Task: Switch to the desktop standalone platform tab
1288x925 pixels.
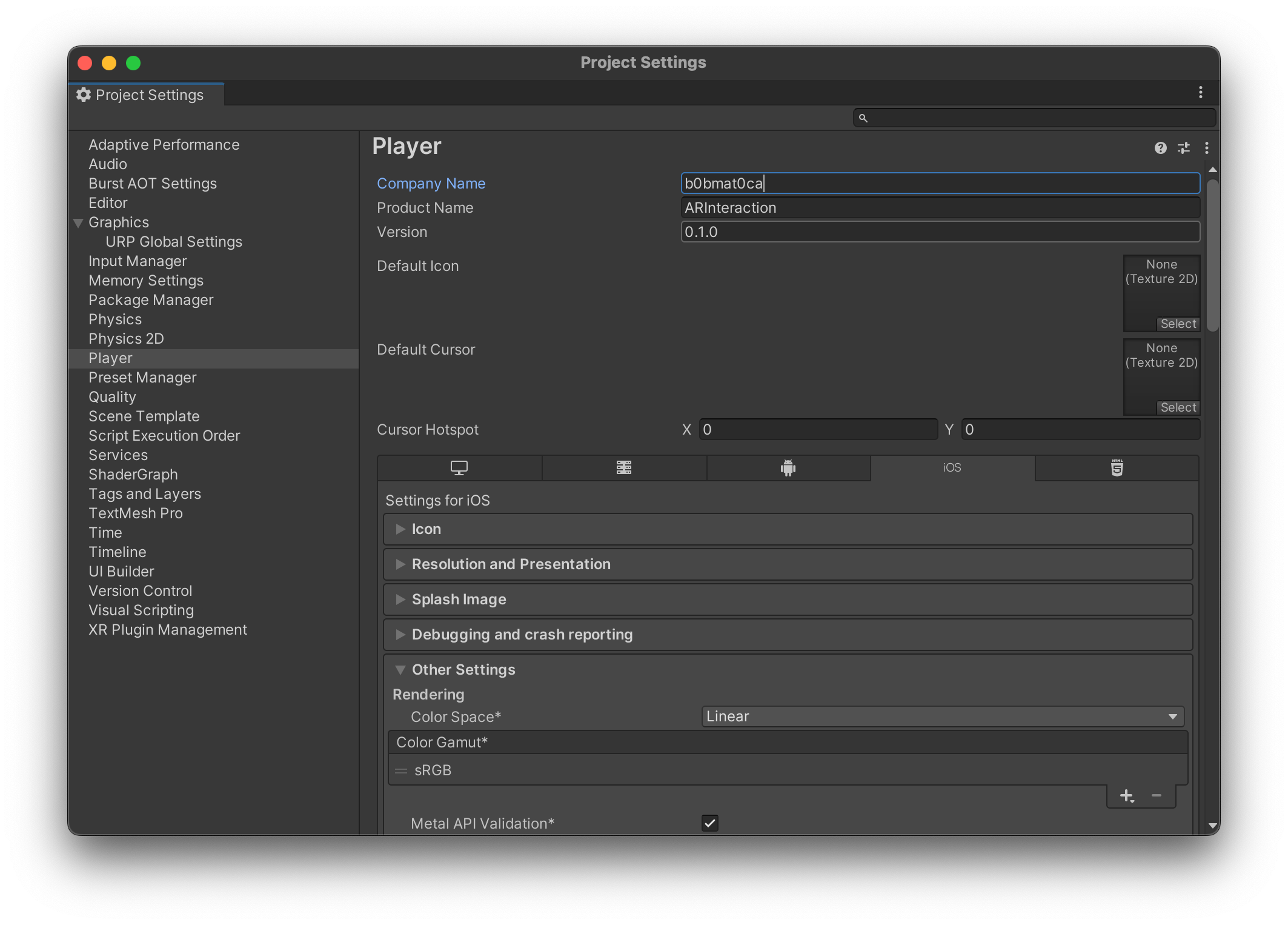Action: 459,468
